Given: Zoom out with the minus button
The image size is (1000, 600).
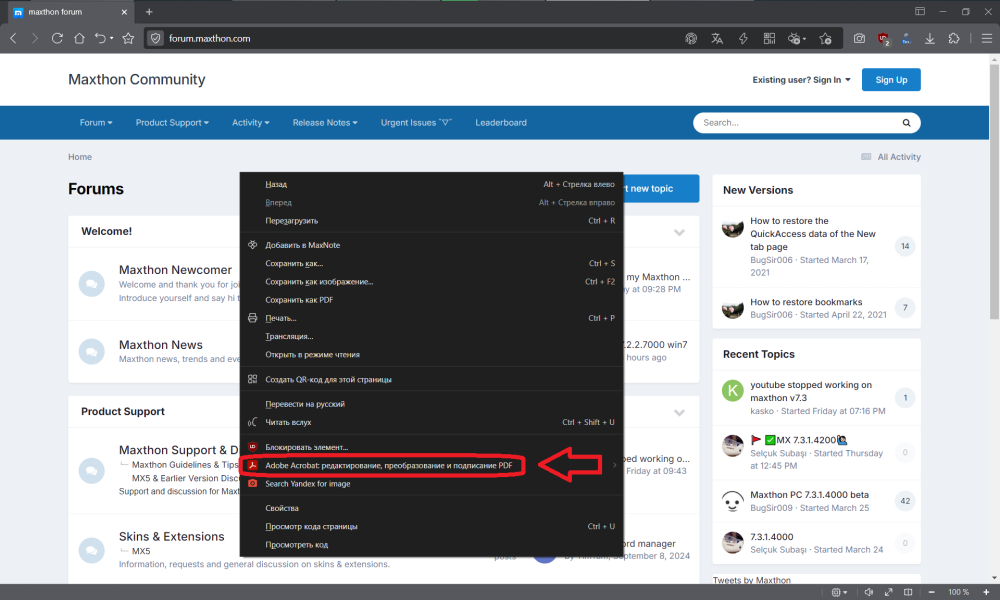Looking at the screenshot, I should click(x=932, y=592).
